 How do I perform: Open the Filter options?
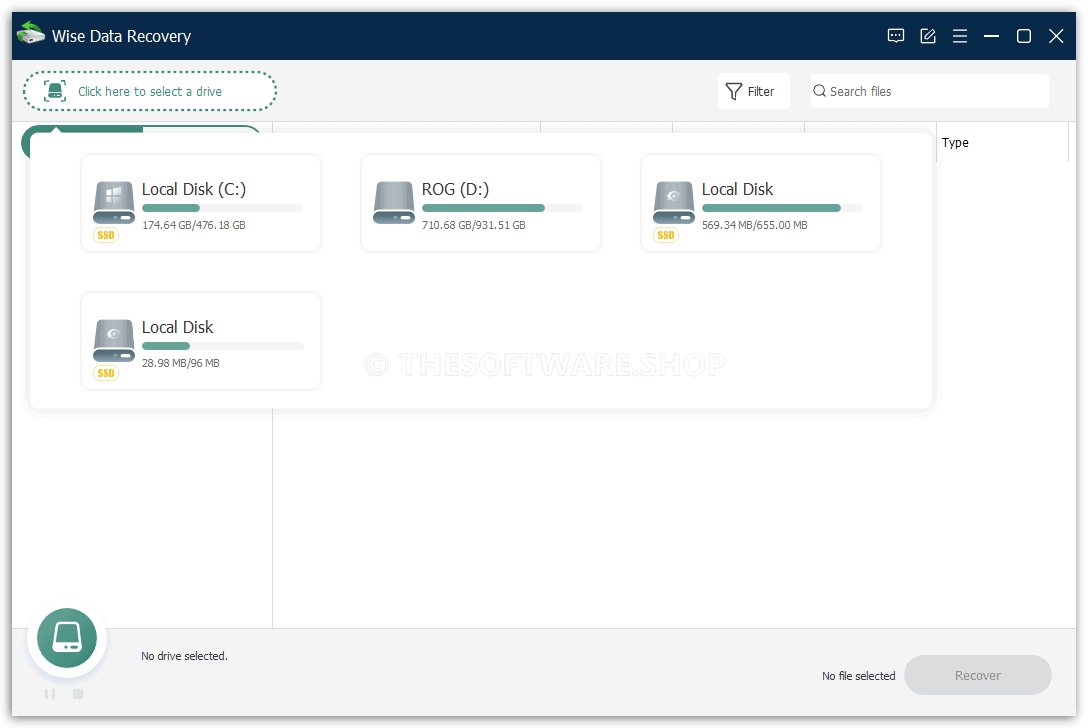pyautogui.click(x=754, y=91)
